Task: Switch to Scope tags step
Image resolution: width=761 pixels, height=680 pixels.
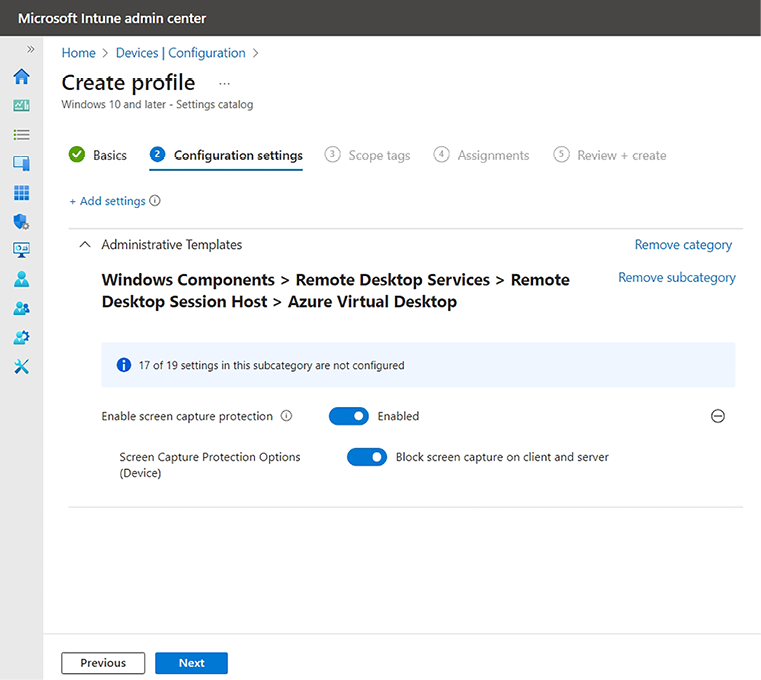Action: tap(368, 155)
